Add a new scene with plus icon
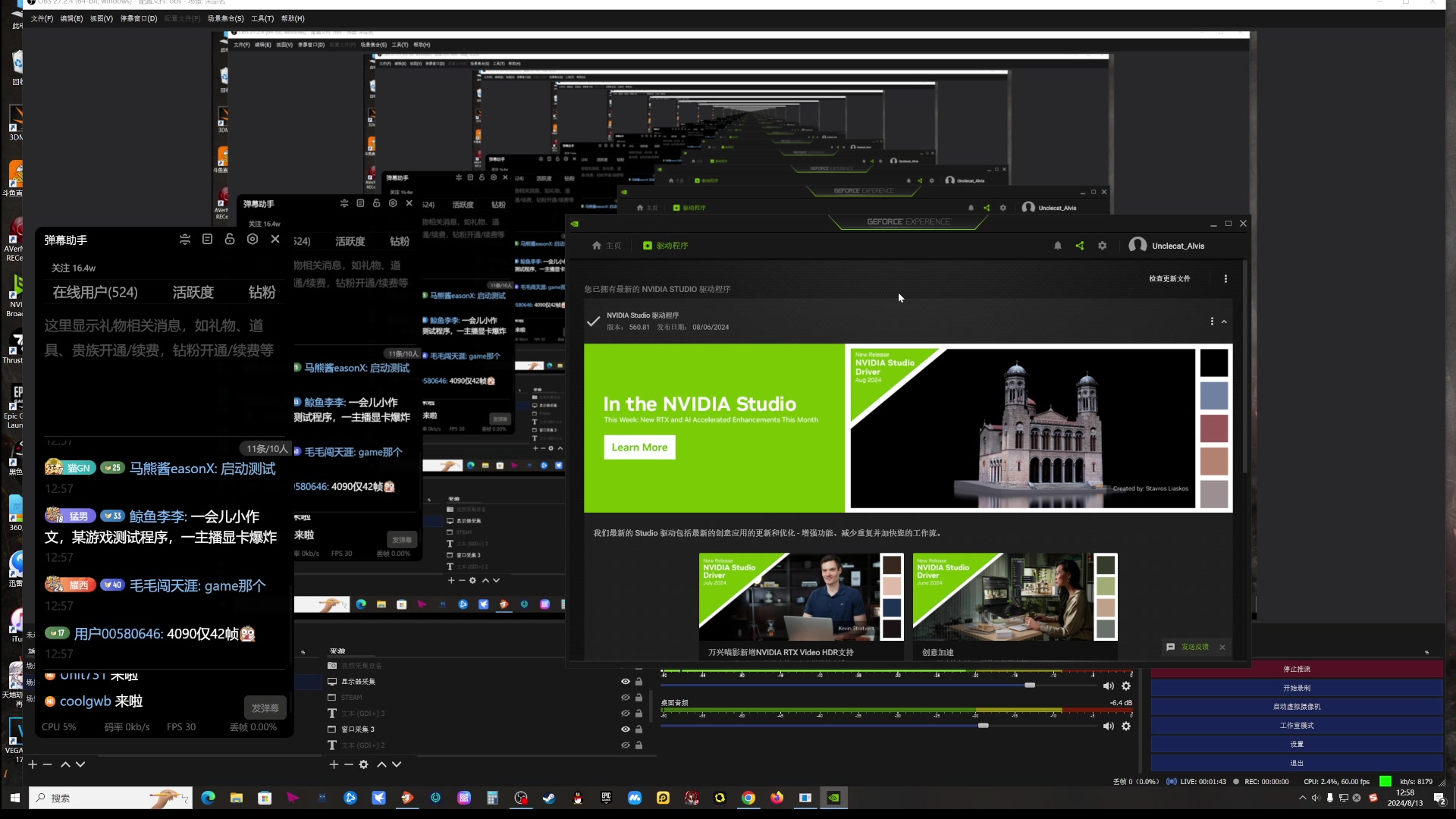 point(33,764)
